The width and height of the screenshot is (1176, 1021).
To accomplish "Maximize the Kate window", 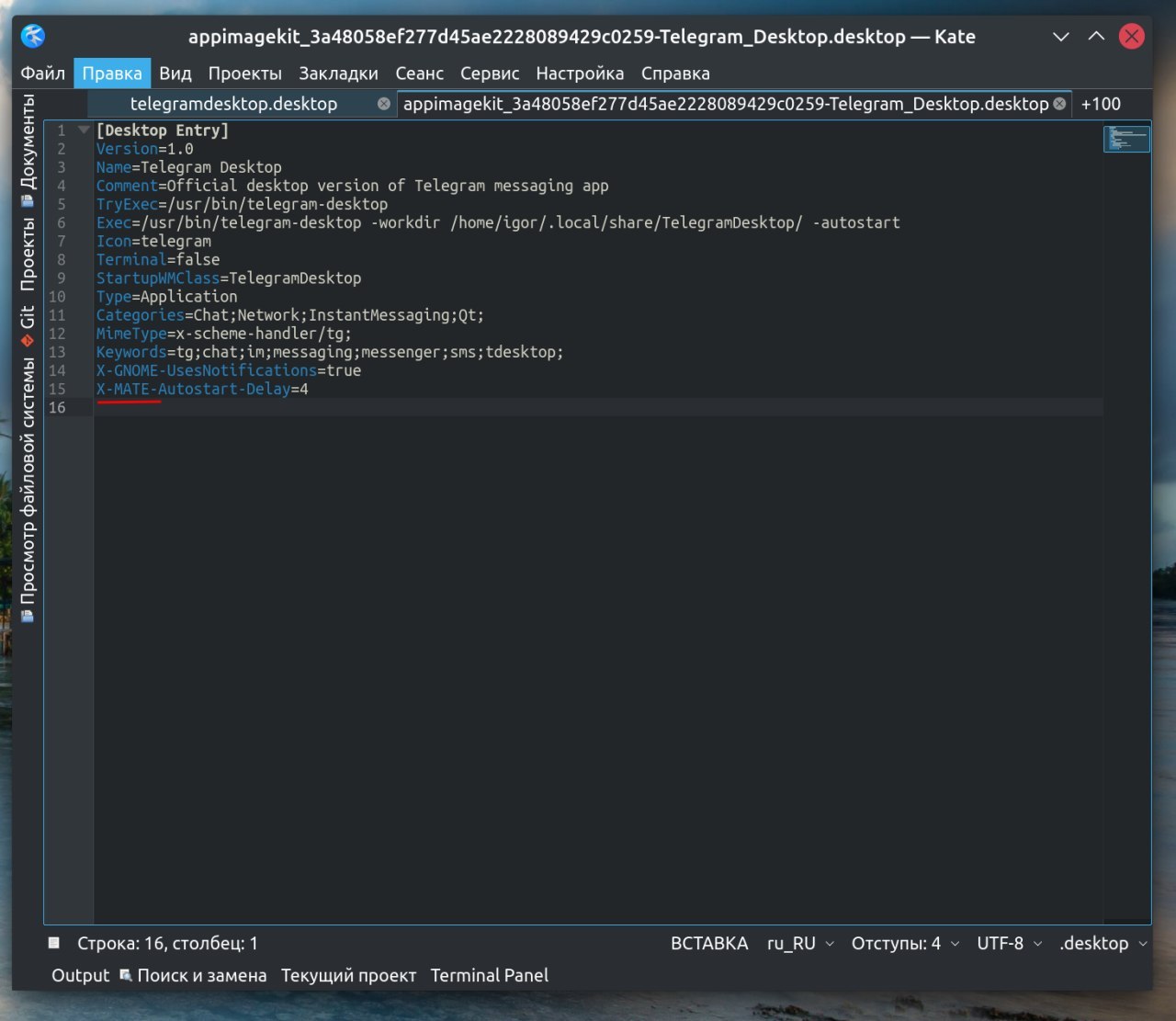I will [x=1096, y=37].
